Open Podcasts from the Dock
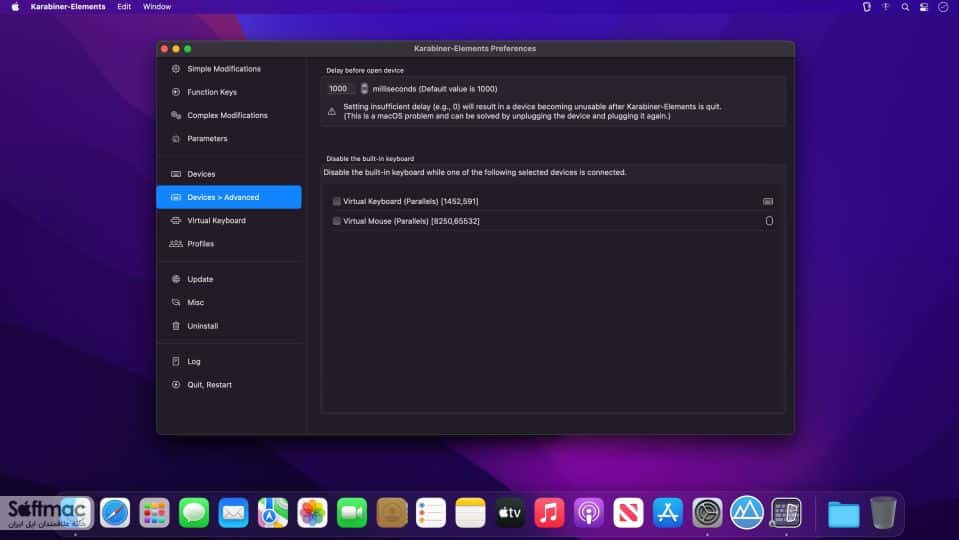The image size is (959, 540). (x=589, y=512)
